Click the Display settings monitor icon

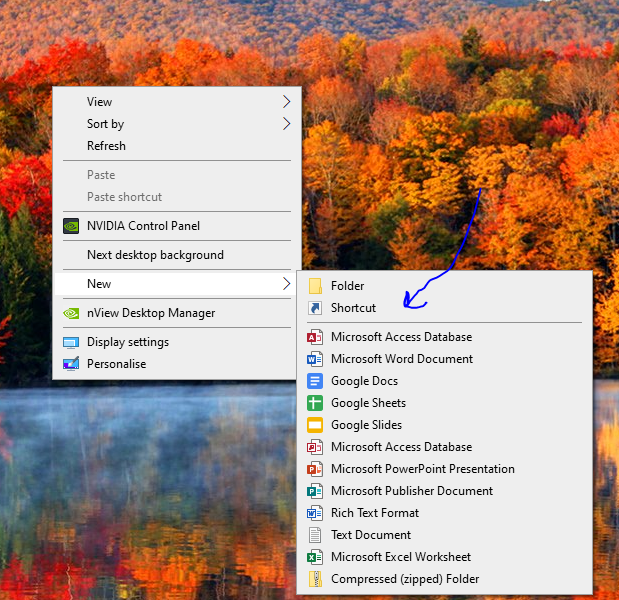[71, 342]
